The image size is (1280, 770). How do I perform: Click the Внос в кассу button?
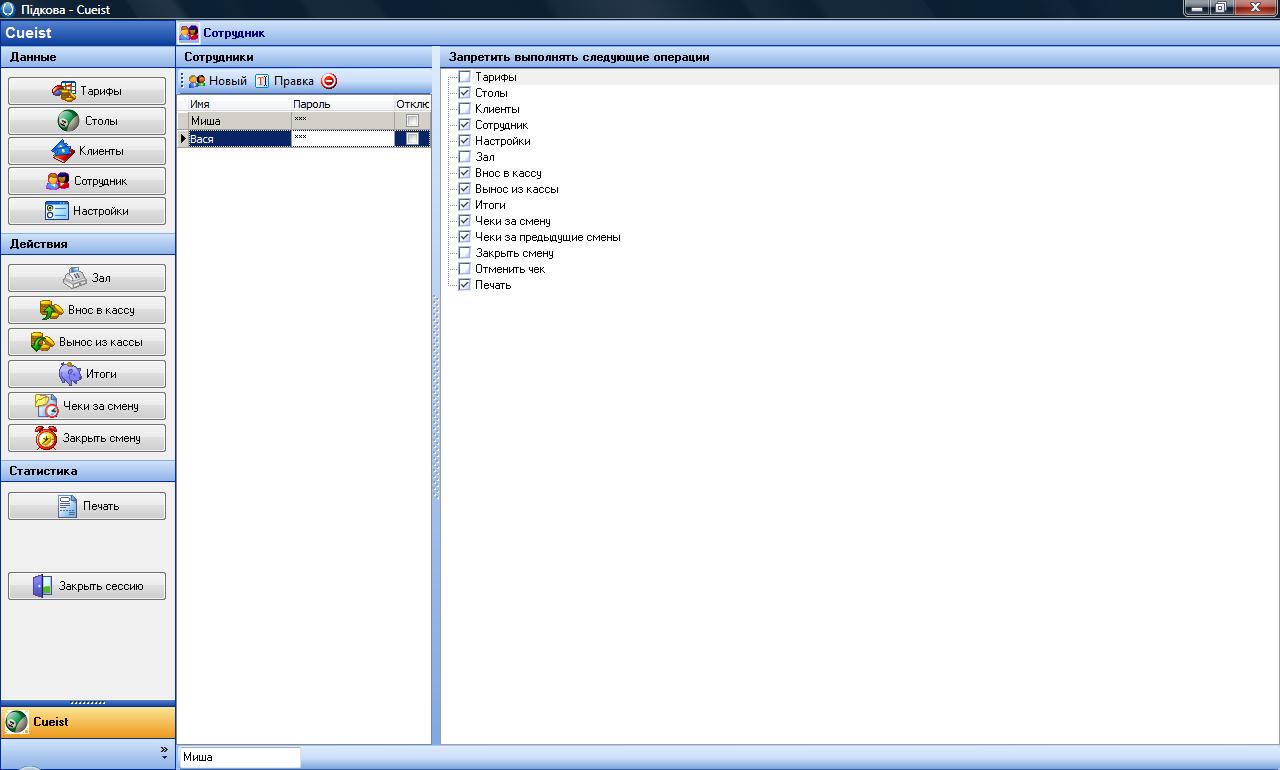click(x=87, y=310)
